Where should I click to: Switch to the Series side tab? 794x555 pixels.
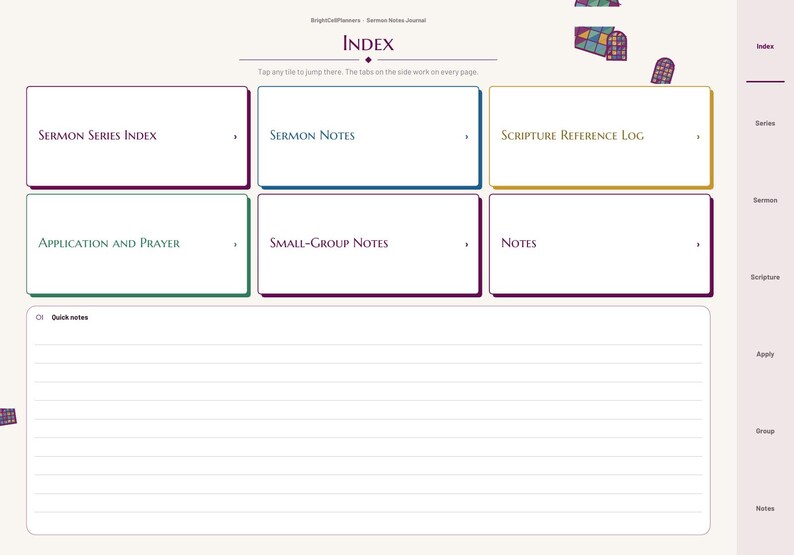click(765, 123)
